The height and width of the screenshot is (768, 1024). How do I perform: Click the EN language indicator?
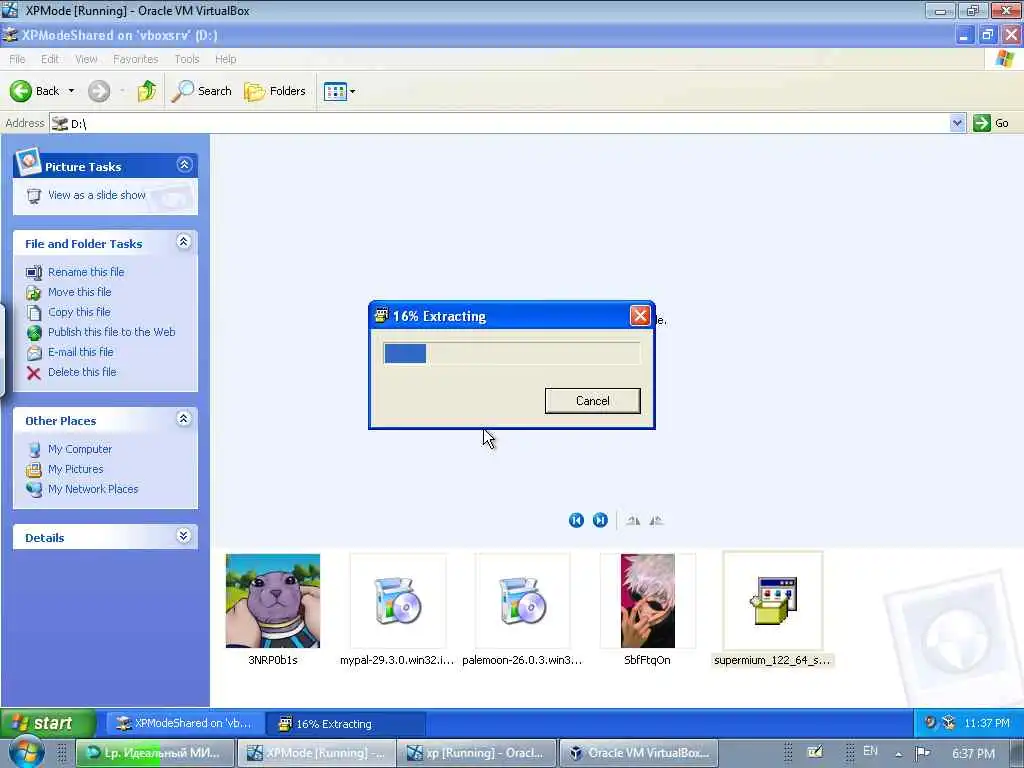[x=870, y=752]
